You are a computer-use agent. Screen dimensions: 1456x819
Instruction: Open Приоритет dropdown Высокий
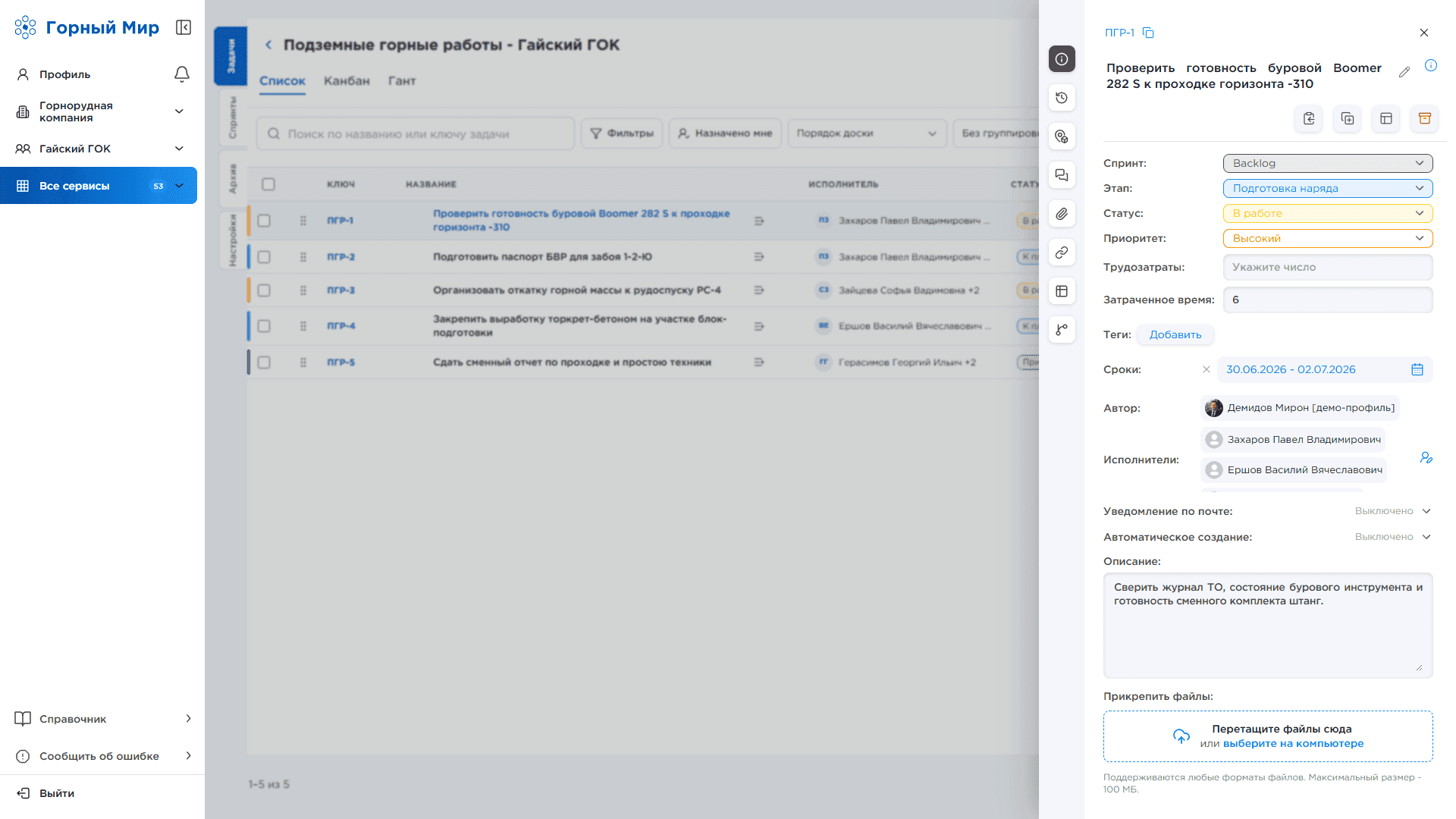1327,238
